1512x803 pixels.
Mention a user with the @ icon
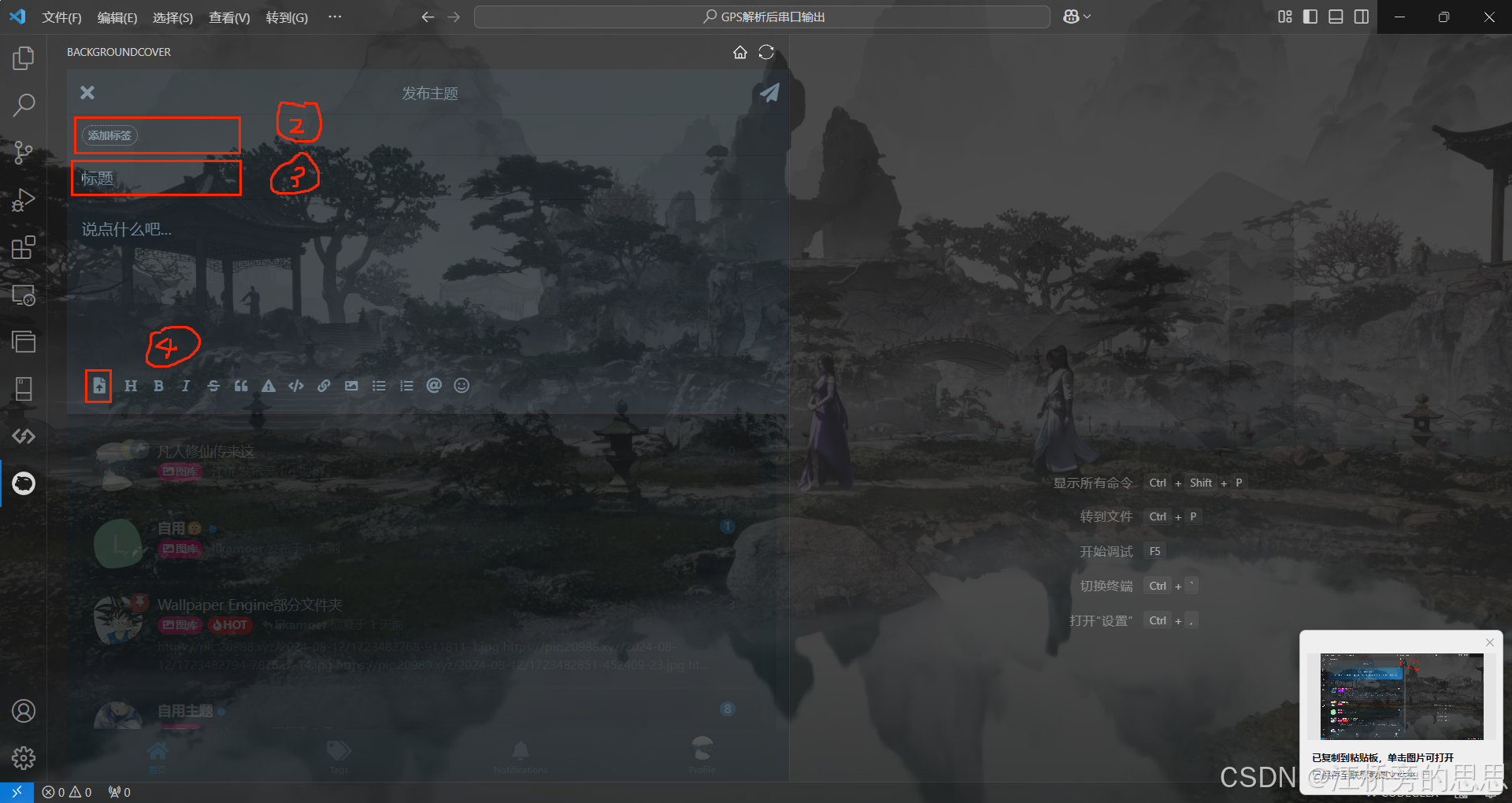tap(434, 386)
